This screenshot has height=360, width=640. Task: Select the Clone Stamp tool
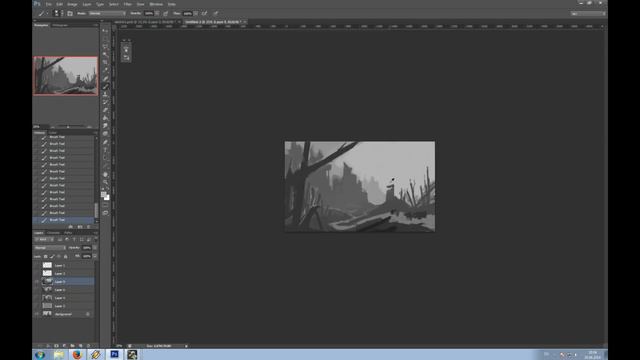click(x=105, y=94)
